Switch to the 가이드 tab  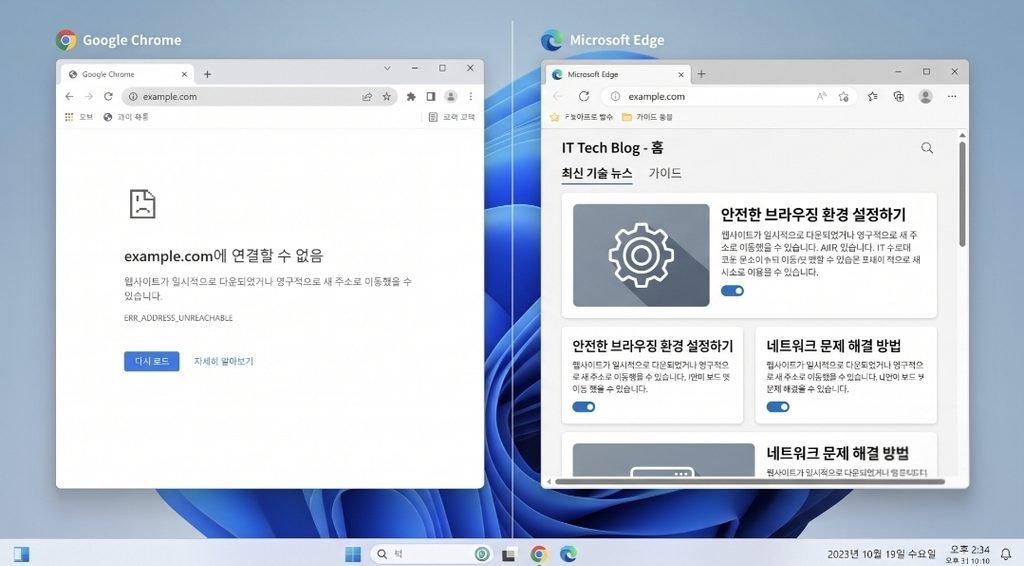(665, 174)
